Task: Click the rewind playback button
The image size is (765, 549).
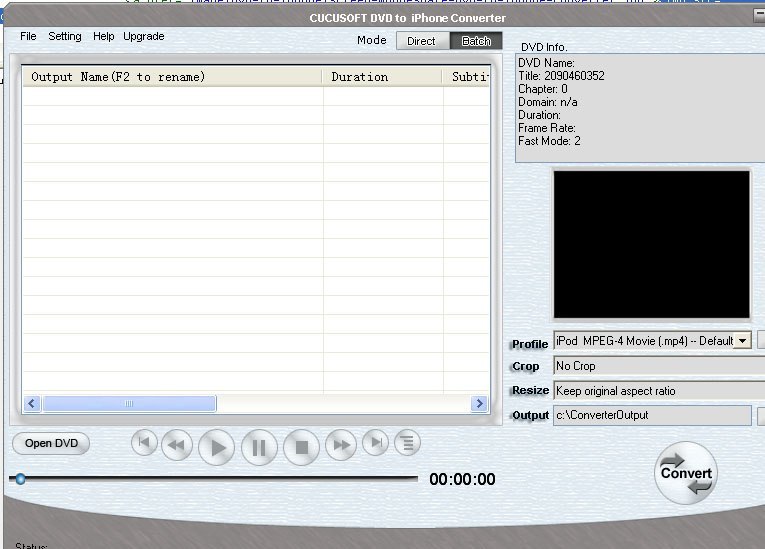Action: (x=177, y=445)
